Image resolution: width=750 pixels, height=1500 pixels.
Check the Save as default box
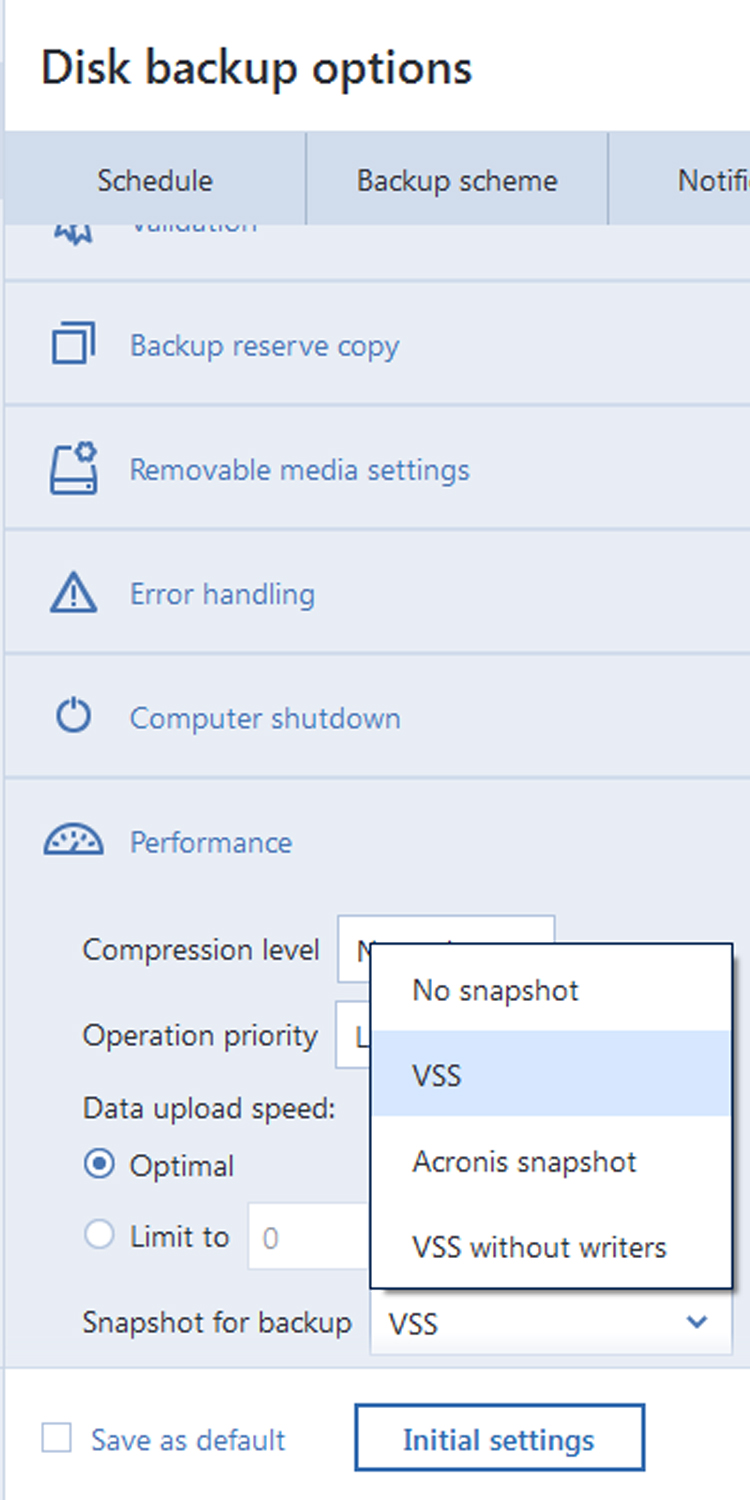57,1439
